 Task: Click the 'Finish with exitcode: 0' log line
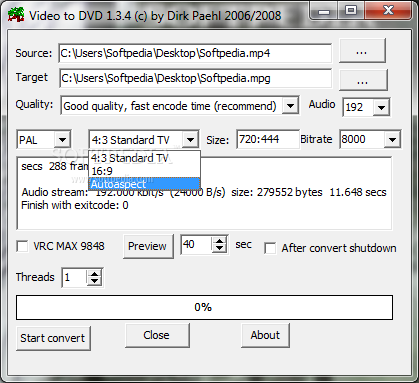tap(75, 205)
